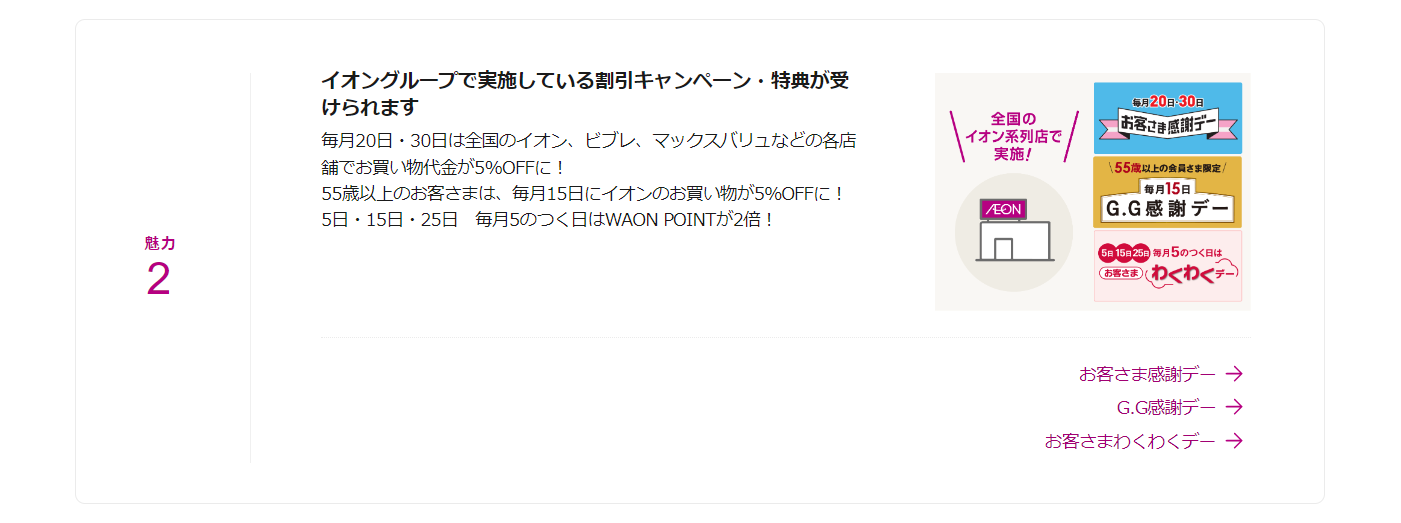Click the 全国のイオン系列店で実施! caption
This screenshot has width=1401, height=523.
[1014, 137]
